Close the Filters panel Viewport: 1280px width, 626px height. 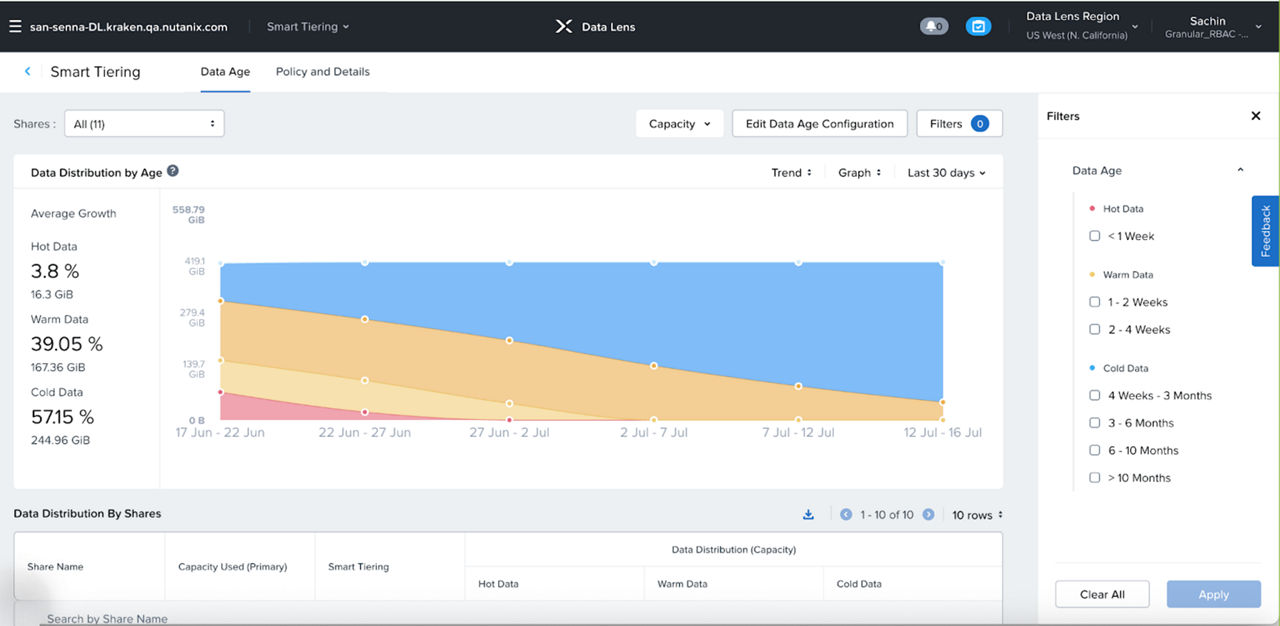[x=1256, y=116]
